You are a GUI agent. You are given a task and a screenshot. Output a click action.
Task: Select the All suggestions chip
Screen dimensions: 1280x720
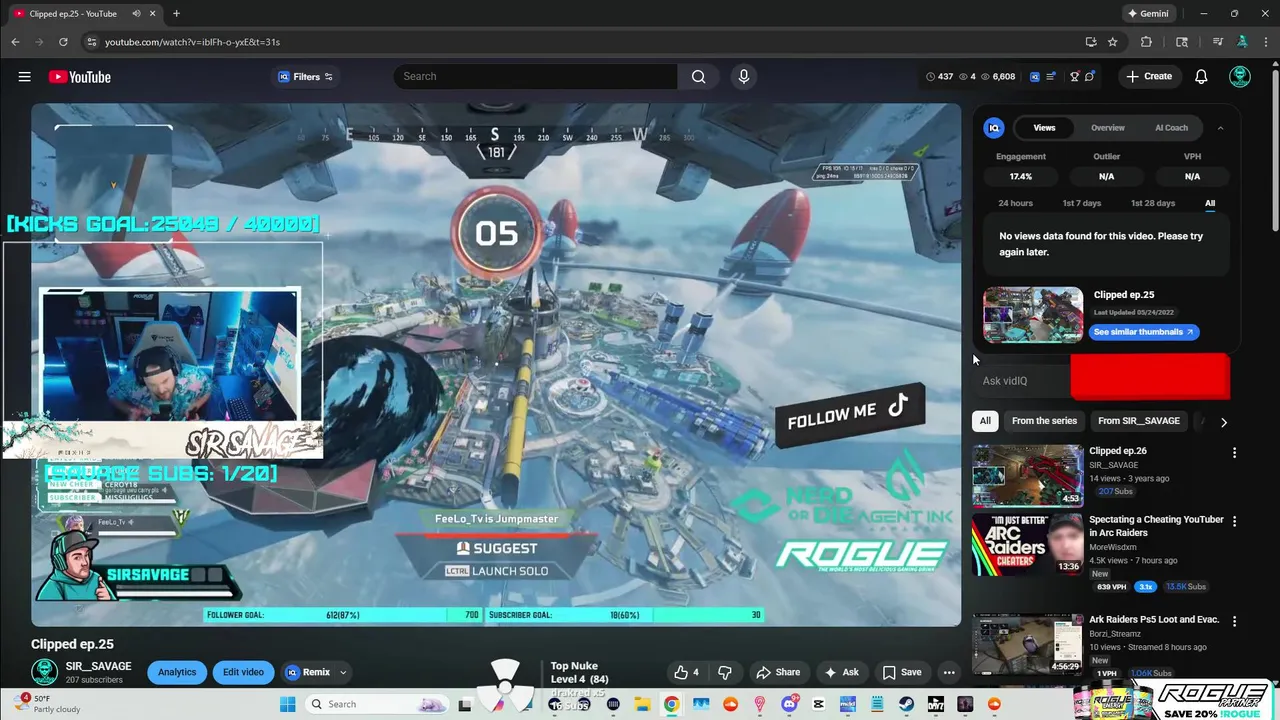pos(985,421)
